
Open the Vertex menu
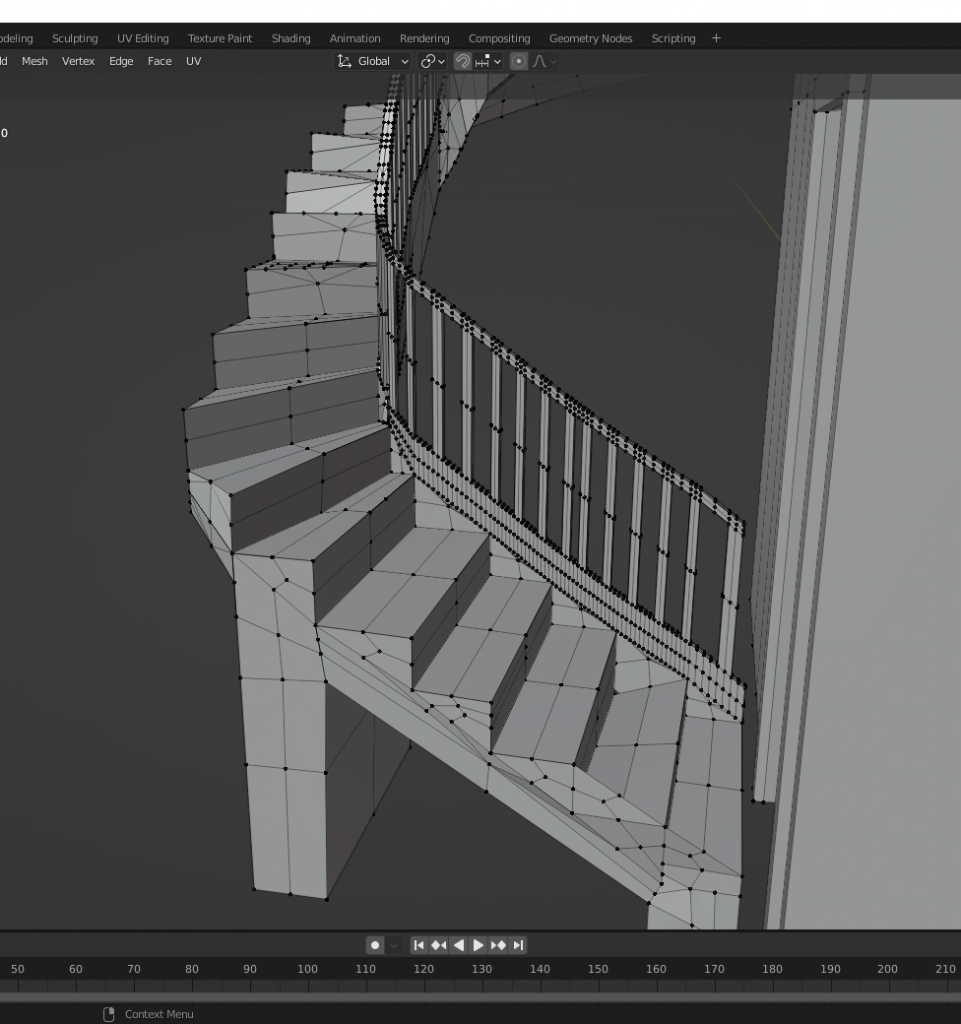[x=78, y=61]
